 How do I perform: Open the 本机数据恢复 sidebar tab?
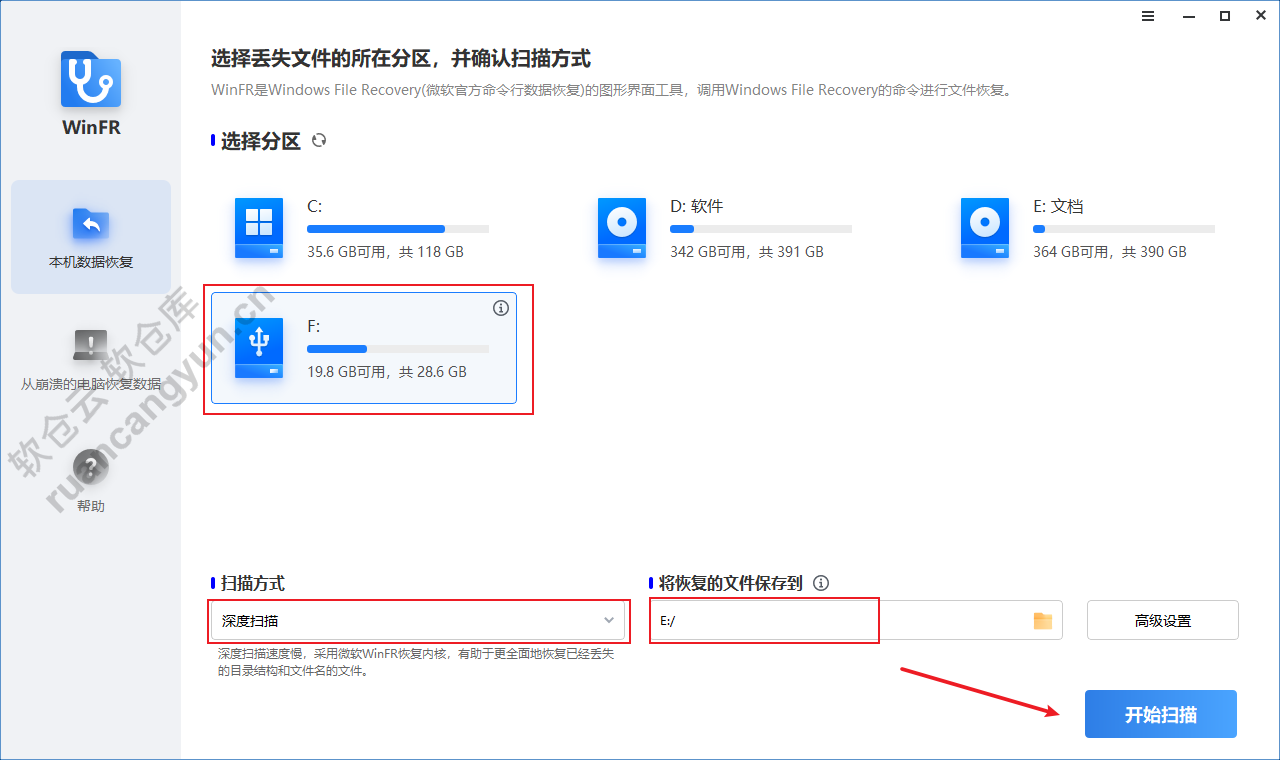pos(91,237)
